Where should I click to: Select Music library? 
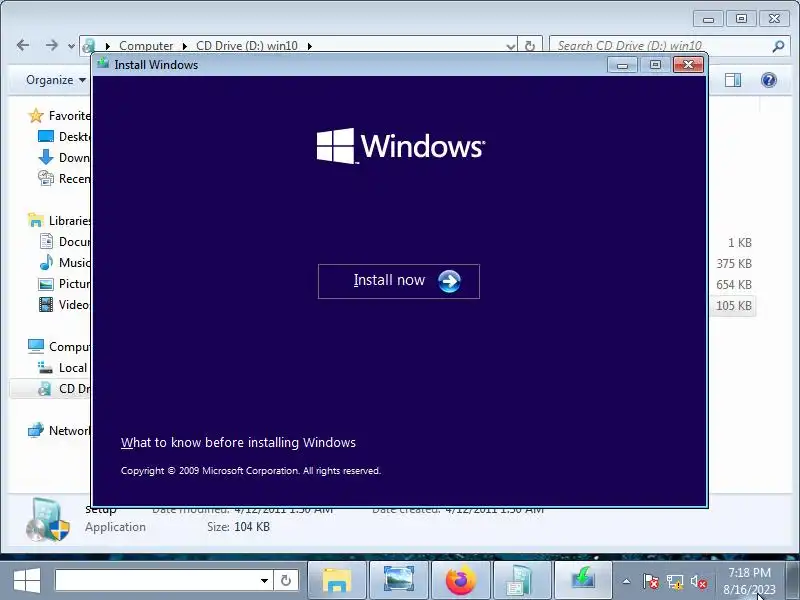65,263
